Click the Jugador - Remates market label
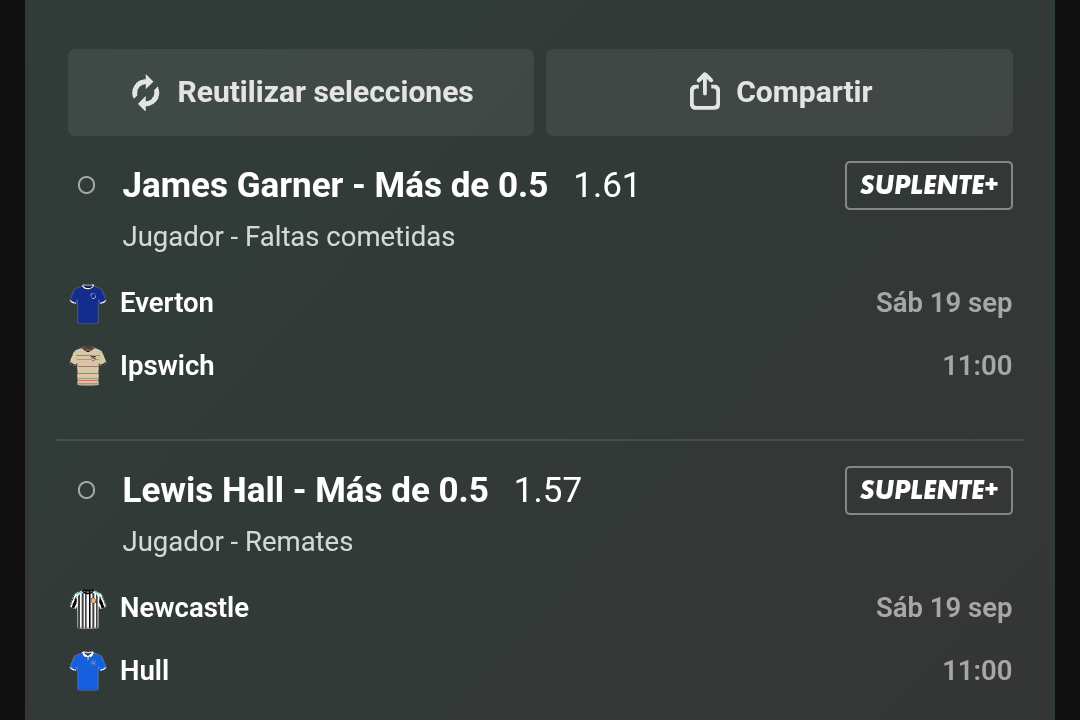The image size is (1080, 720). [x=238, y=542]
